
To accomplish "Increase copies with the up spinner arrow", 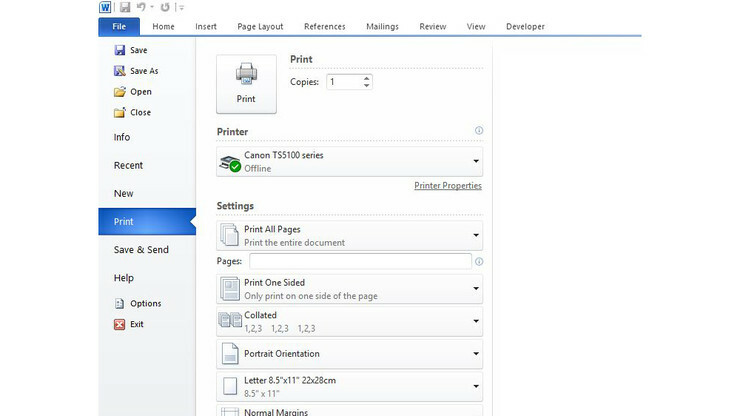I will click(x=367, y=78).
